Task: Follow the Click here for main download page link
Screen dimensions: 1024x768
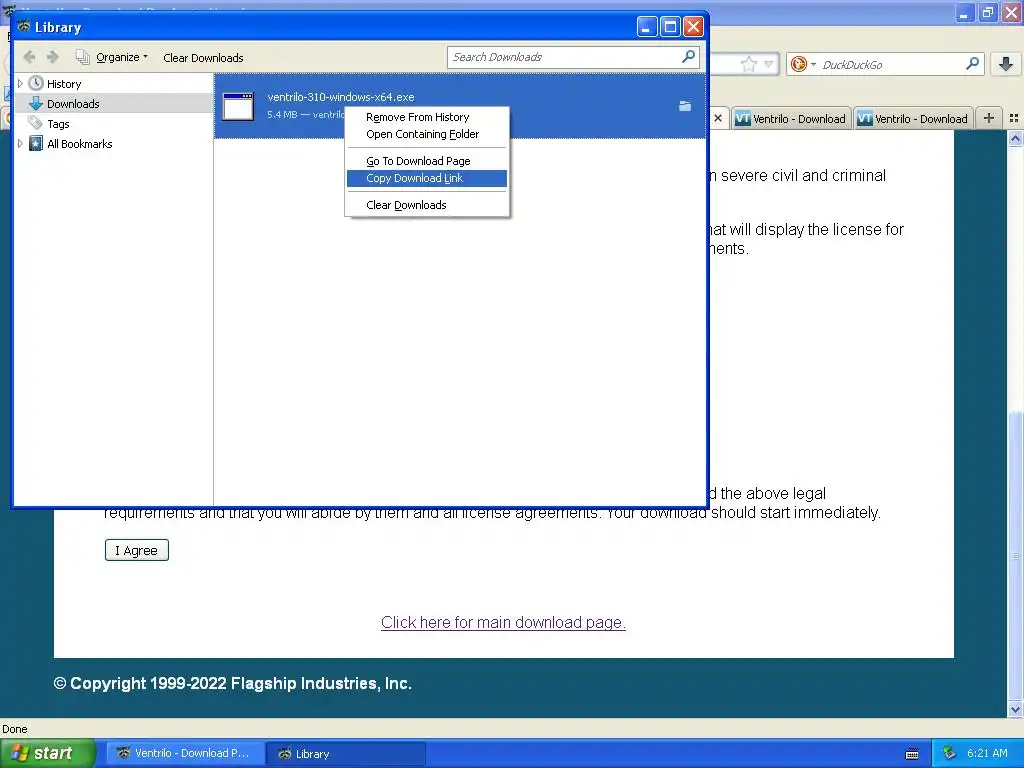Action: [504, 622]
